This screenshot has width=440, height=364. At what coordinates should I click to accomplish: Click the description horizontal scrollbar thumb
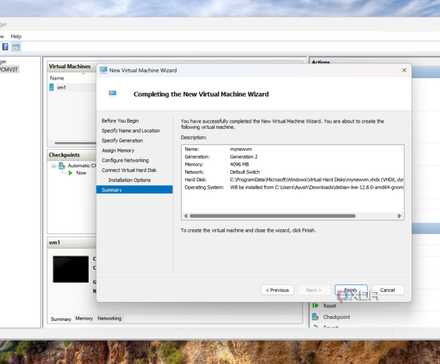click(273, 216)
